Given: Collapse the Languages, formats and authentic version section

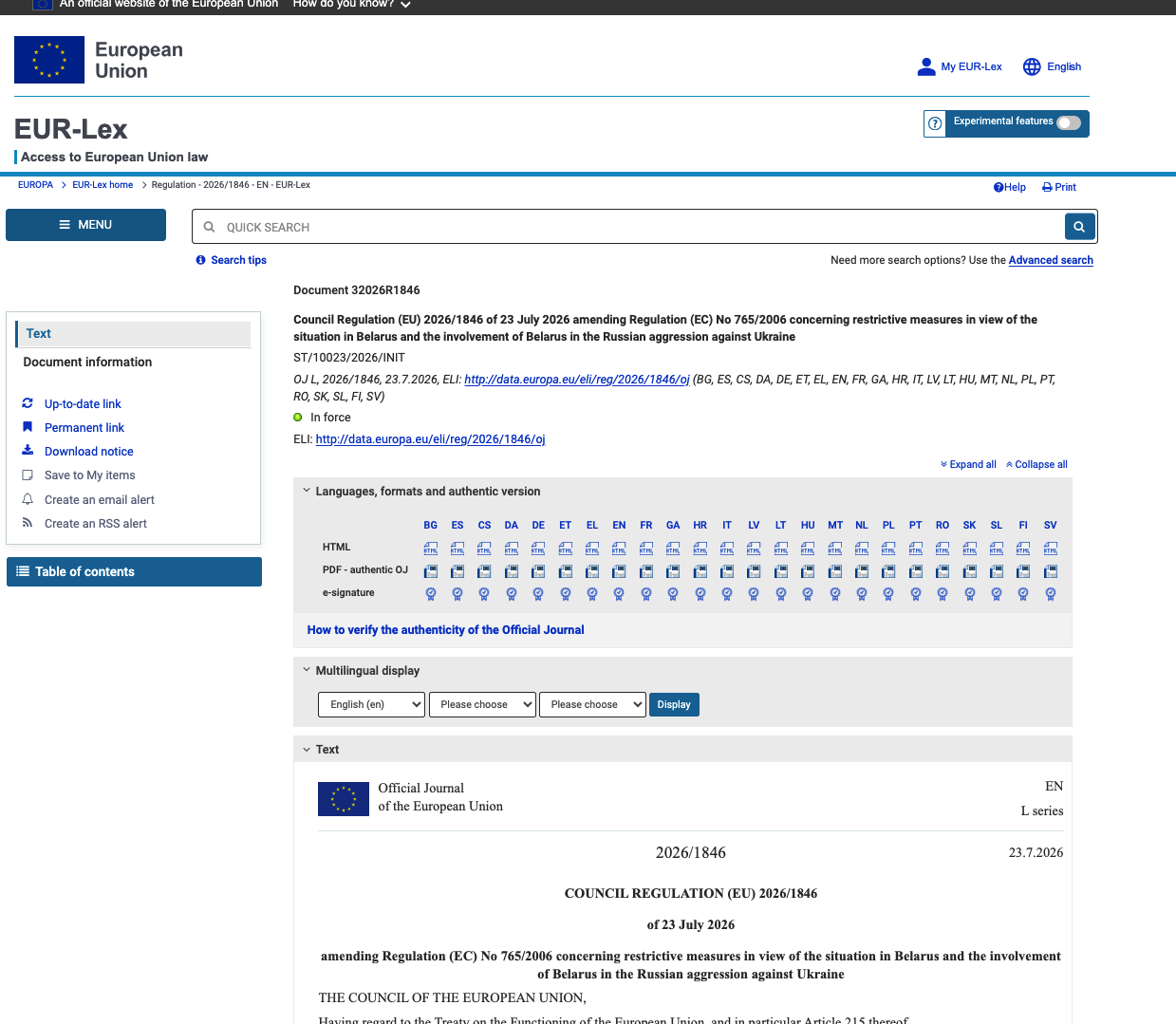Looking at the screenshot, I should [307, 491].
